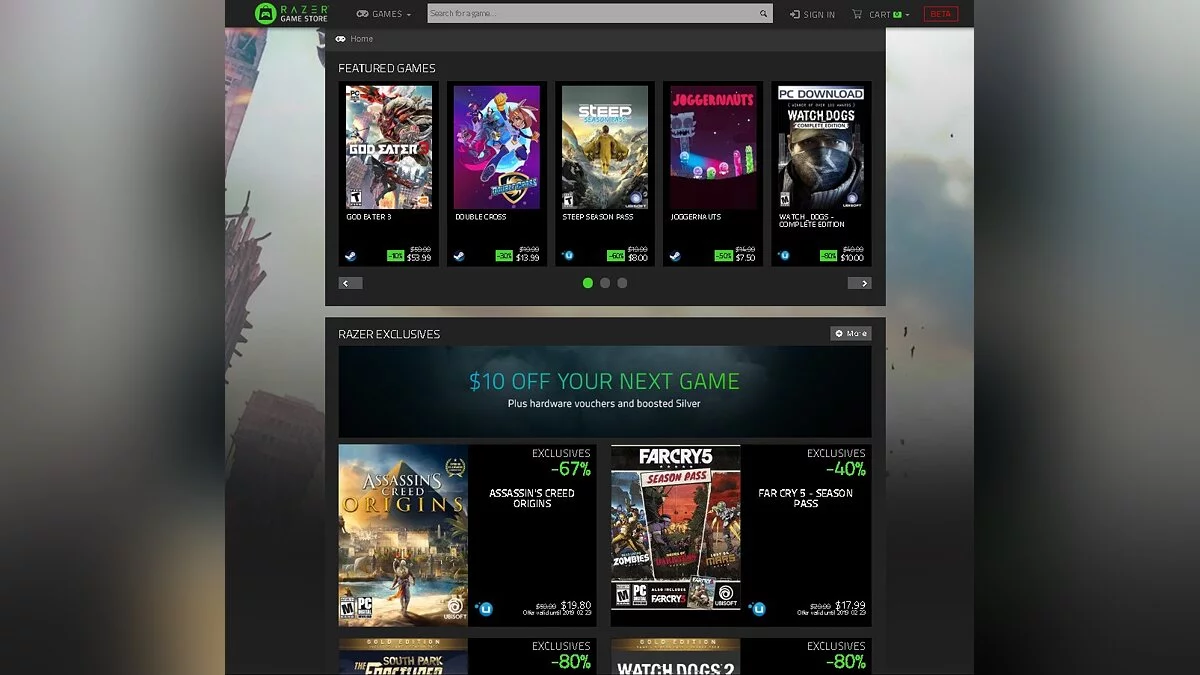Click the Razer Game Store logo
This screenshot has width=1200, height=675.
click(x=291, y=13)
